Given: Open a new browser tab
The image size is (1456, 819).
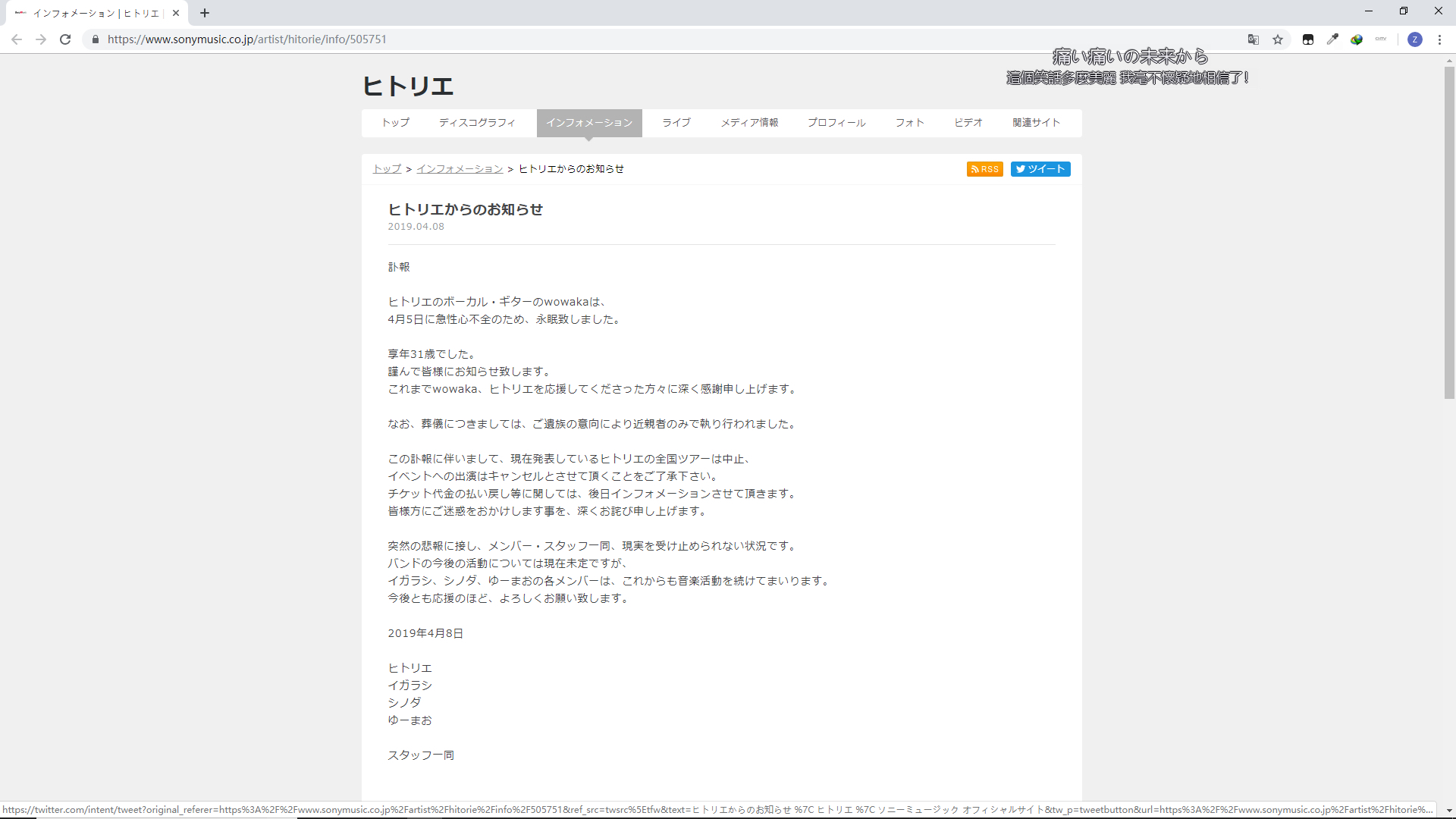Looking at the screenshot, I should (x=205, y=13).
